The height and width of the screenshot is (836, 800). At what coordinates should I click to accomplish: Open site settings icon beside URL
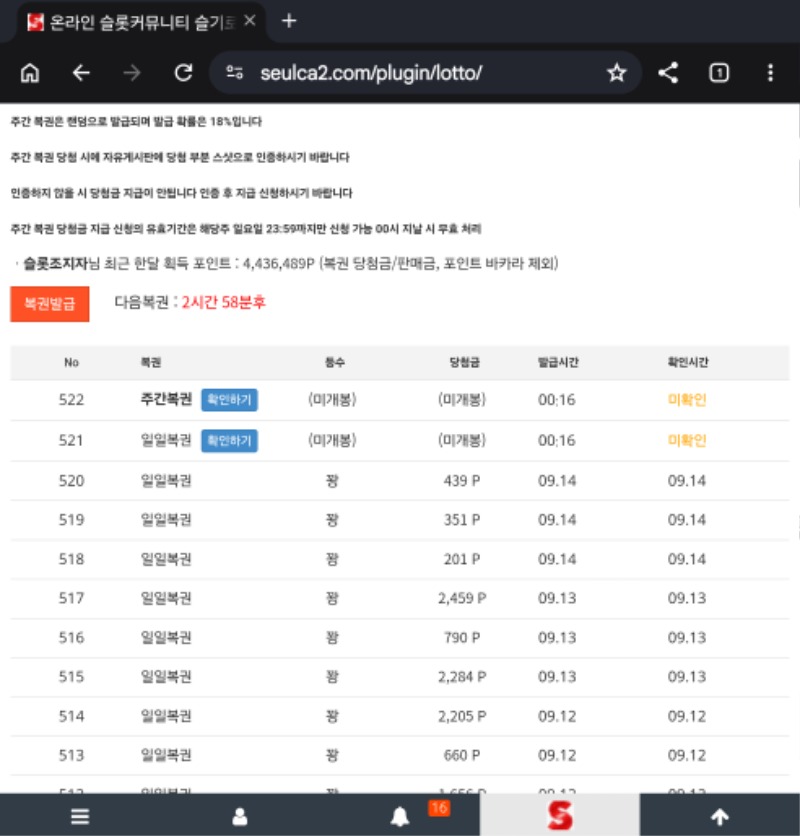coord(235,72)
